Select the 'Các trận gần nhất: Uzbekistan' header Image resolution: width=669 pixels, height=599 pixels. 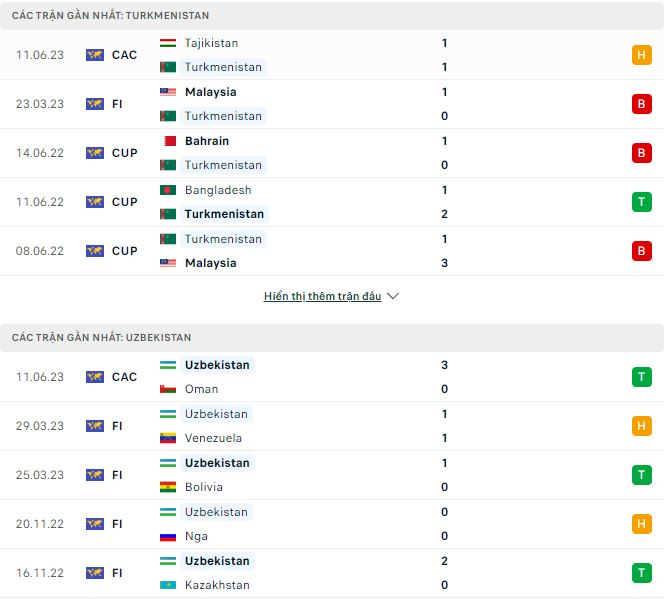point(332,337)
